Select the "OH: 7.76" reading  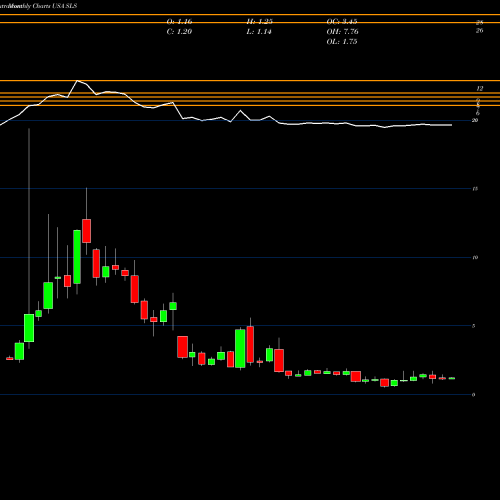tap(343, 32)
